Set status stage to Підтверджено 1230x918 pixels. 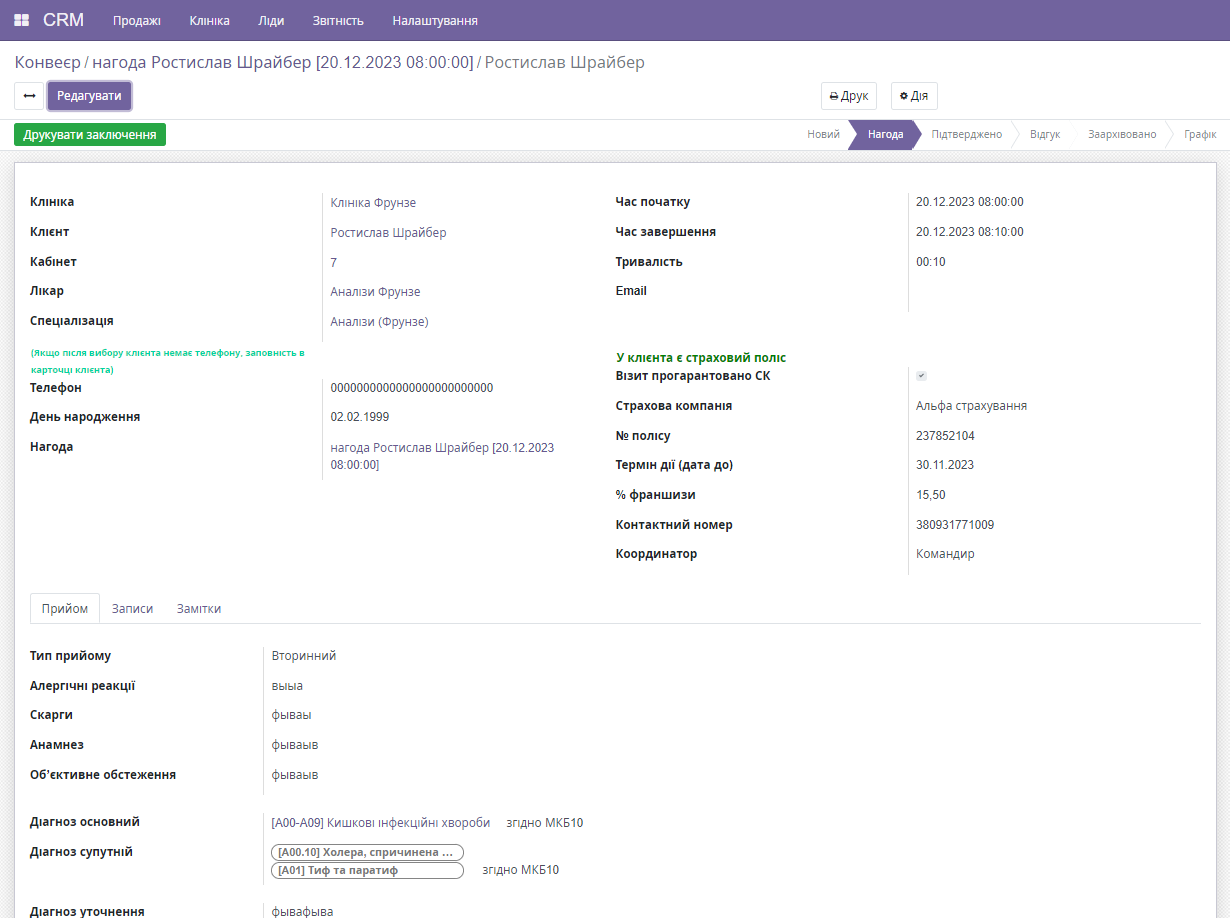pos(965,134)
